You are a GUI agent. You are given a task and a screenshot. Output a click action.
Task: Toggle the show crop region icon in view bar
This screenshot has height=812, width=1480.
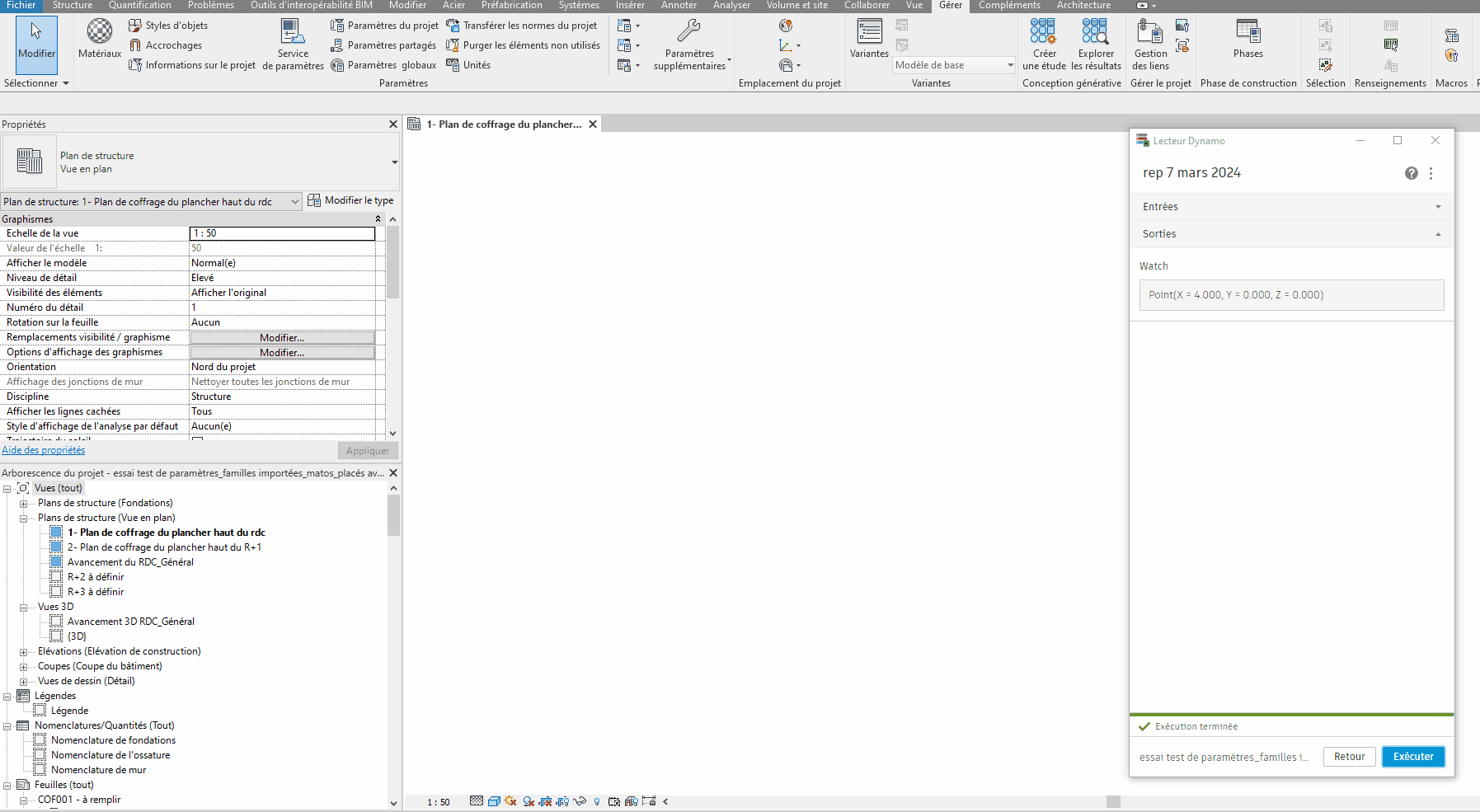tap(562, 801)
